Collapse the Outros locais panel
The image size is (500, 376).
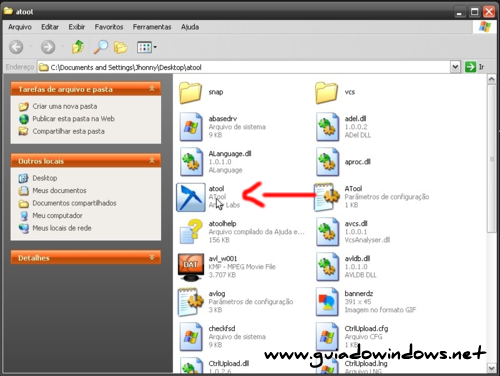[x=152, y=161]
